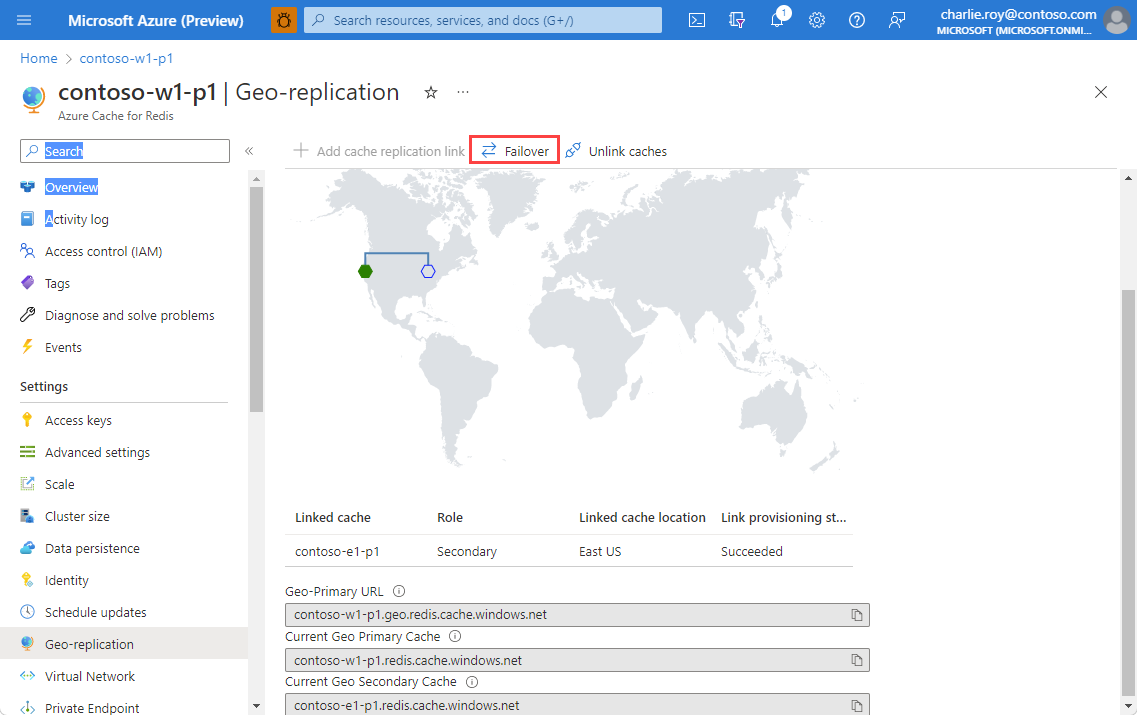Add contoso-w1-p1 to favorites with the star
1137x715 pixels.
click(431, 92)
